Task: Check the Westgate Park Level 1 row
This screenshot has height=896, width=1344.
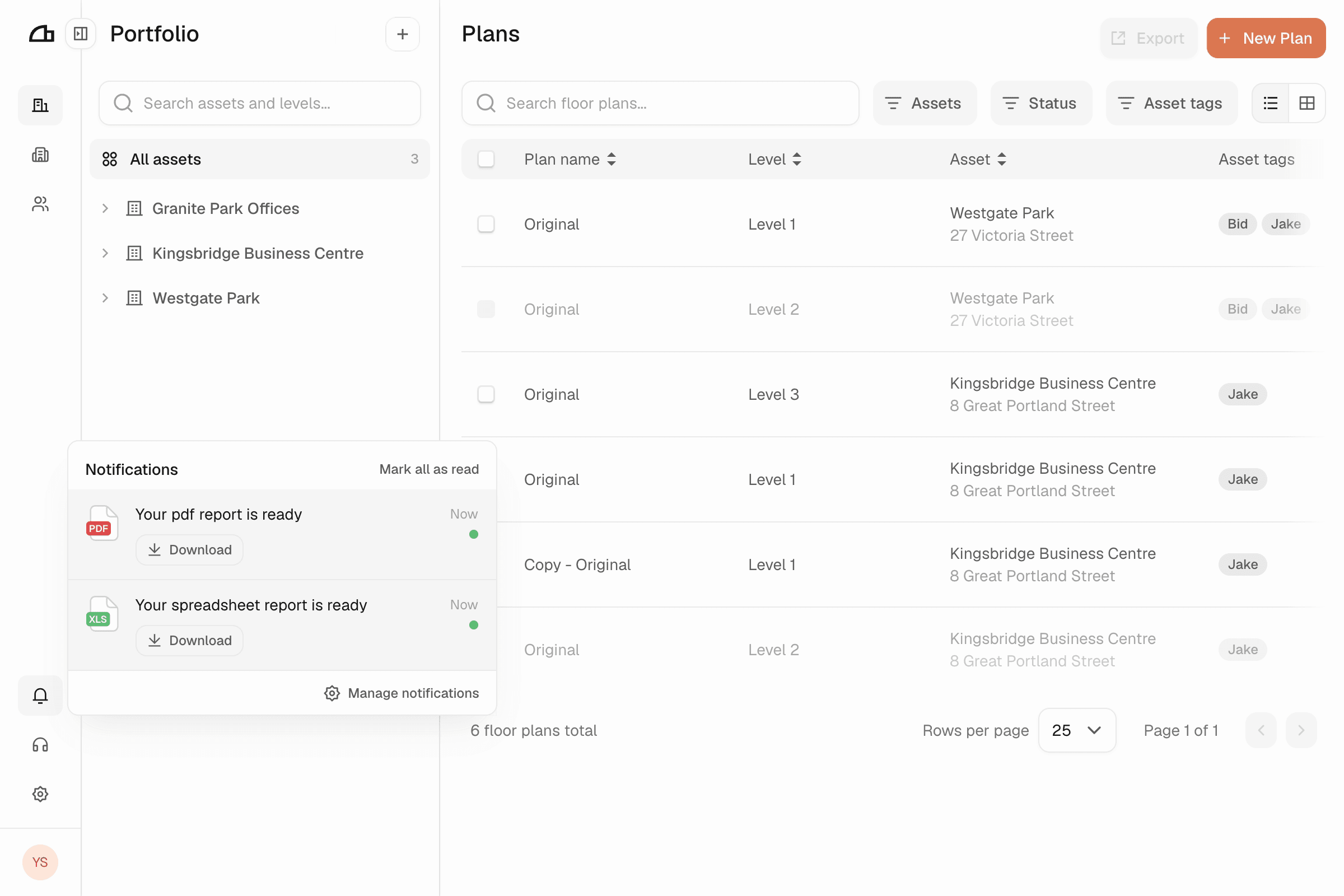Action: [x=486, y=224]
